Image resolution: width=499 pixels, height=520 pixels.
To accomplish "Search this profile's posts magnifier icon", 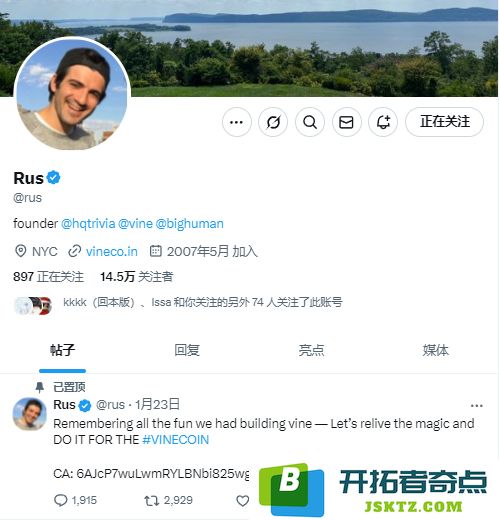I will (310, 122).
